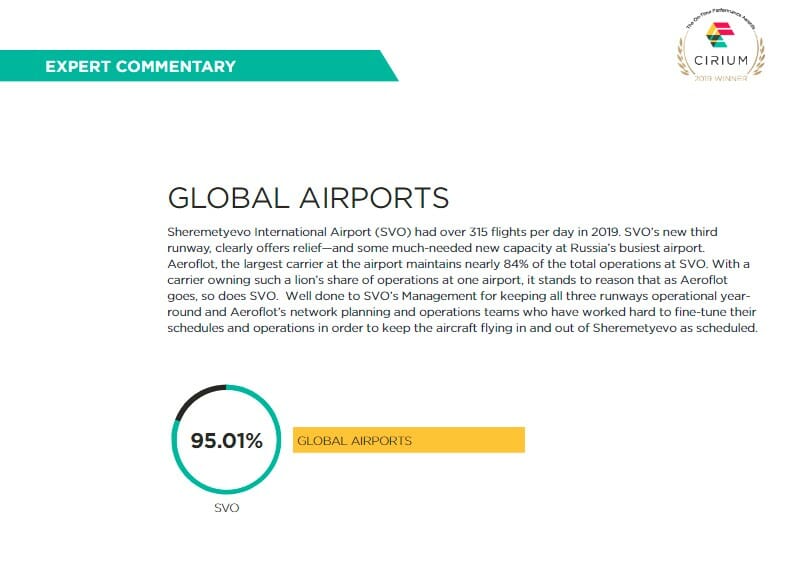Image resolution: width=809 pixels, height=563 pixels.
Task: Click the colorful Cirium emblem logo
Action: [720, 36]
